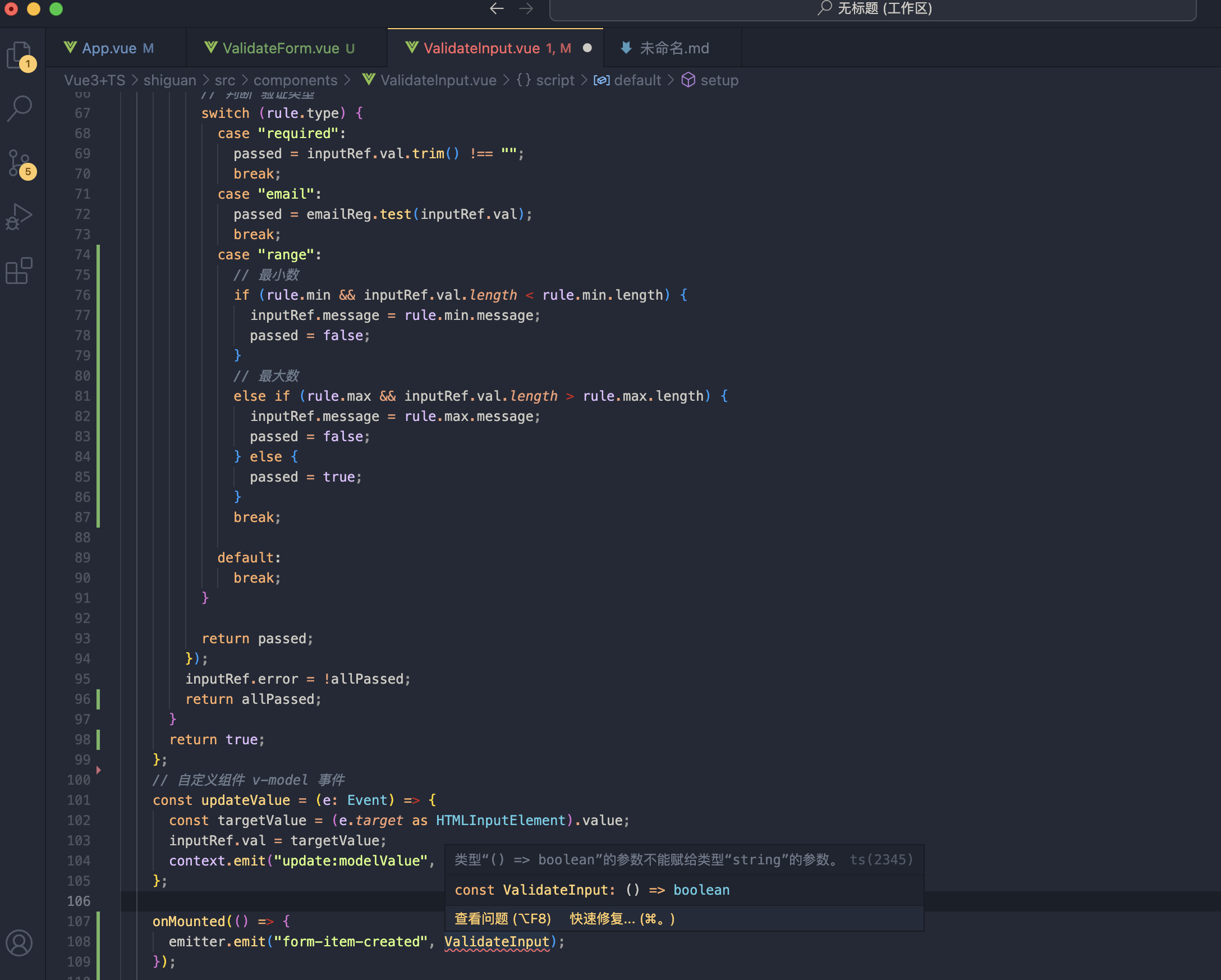Click 'inputRef.val = targetValue;' line
The width and height of the screenshot is (1221, 980).
(278, 841)
